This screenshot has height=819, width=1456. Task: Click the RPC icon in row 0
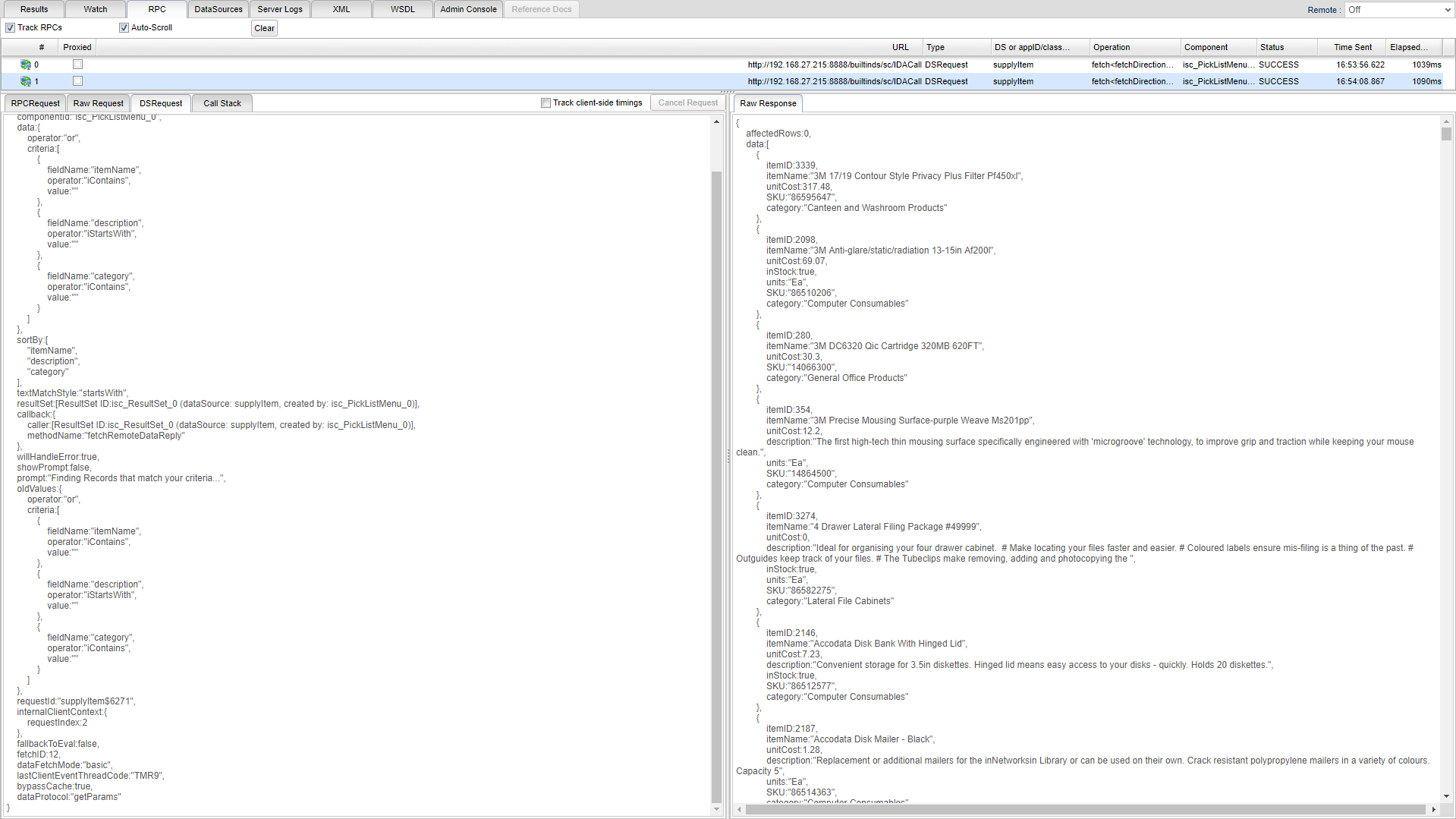pos(26,65)
